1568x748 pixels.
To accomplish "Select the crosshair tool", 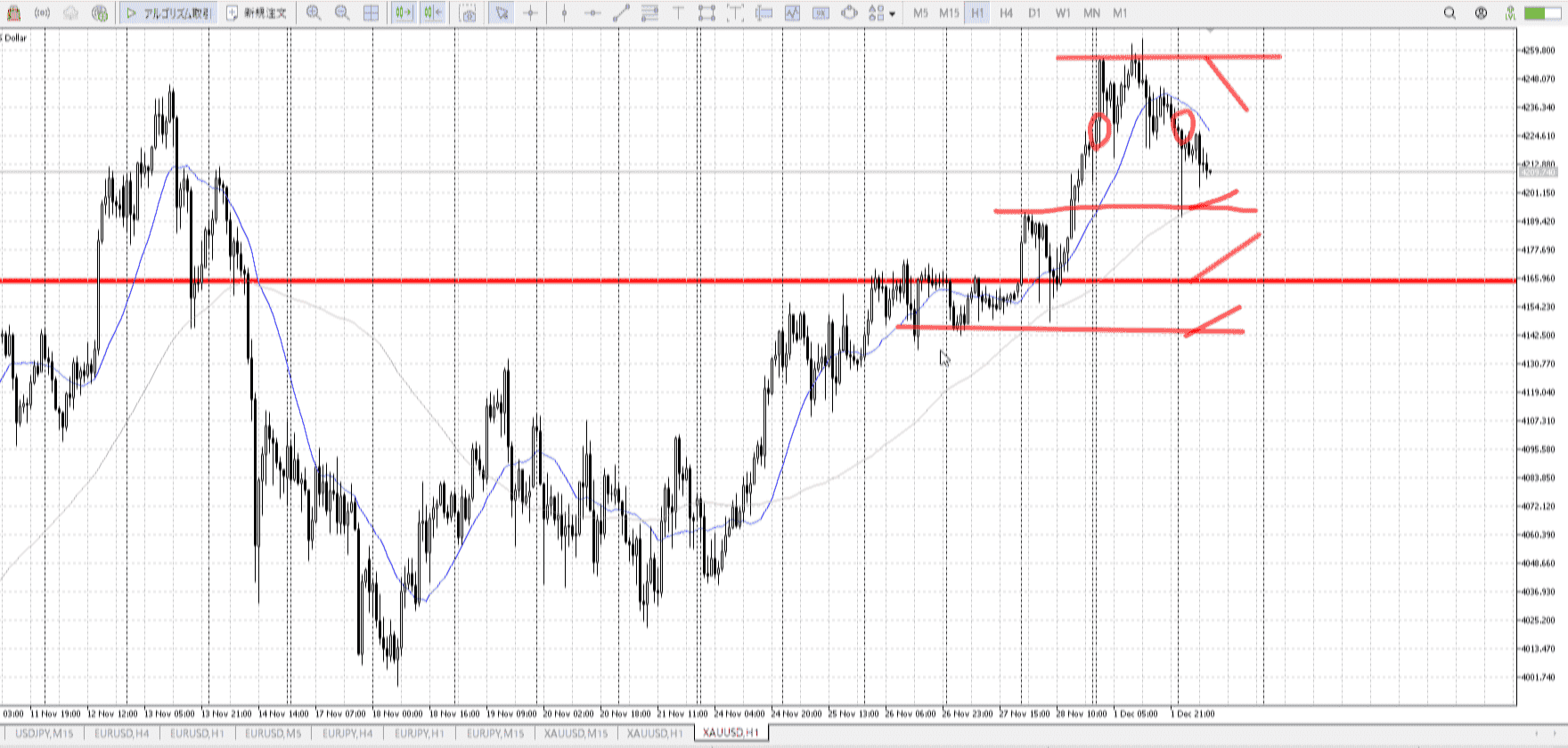I will (531, 13).
